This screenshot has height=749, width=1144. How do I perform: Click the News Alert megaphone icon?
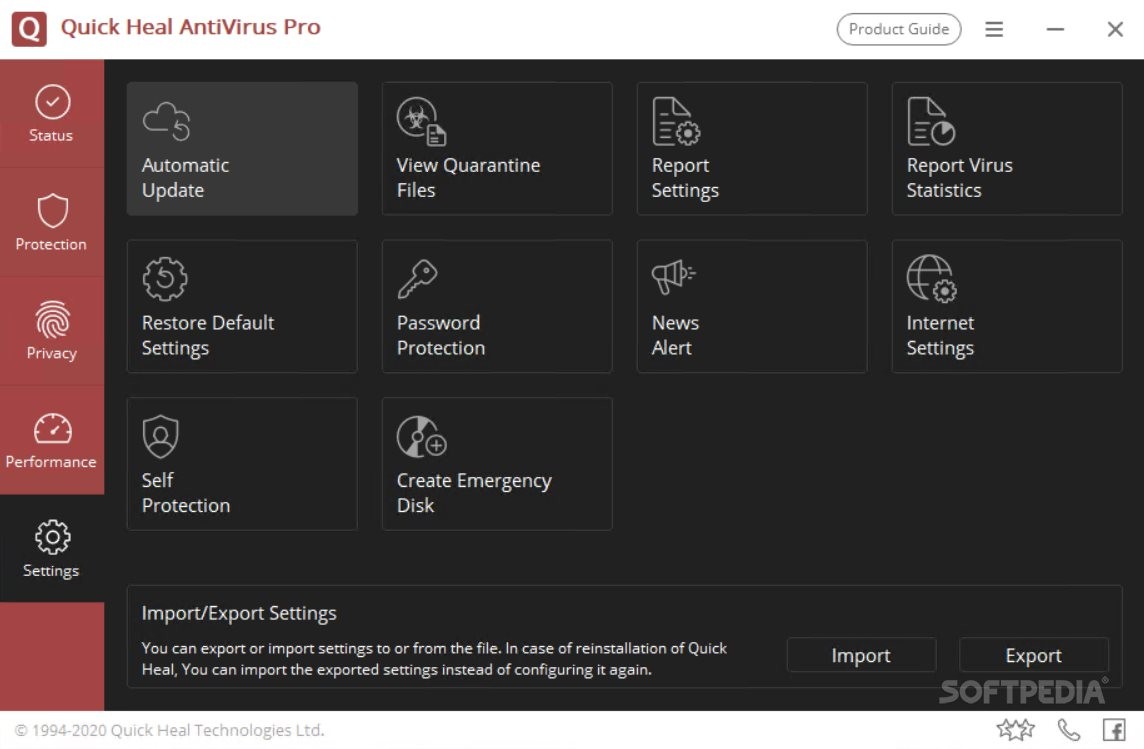point(673,276)
